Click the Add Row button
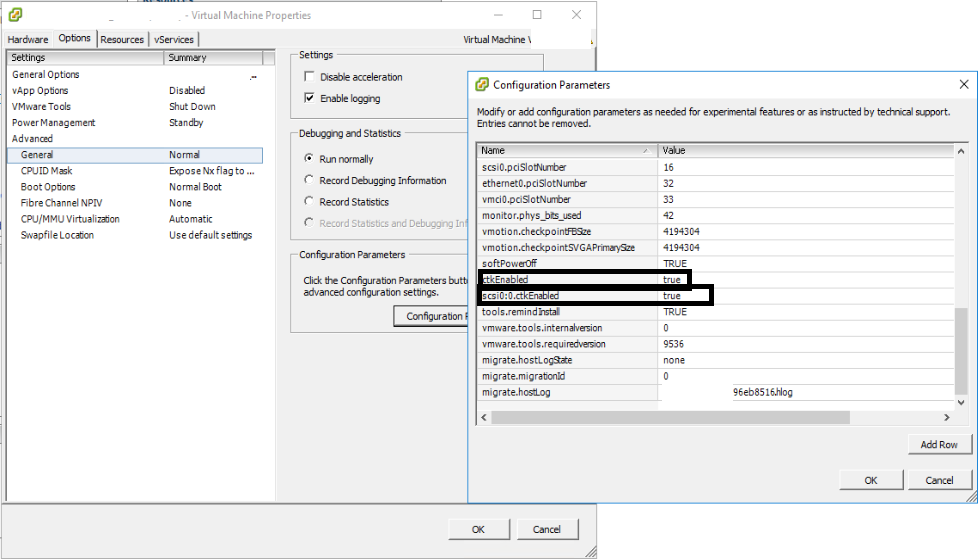This screenshot has width=978, height=560. 939,444
